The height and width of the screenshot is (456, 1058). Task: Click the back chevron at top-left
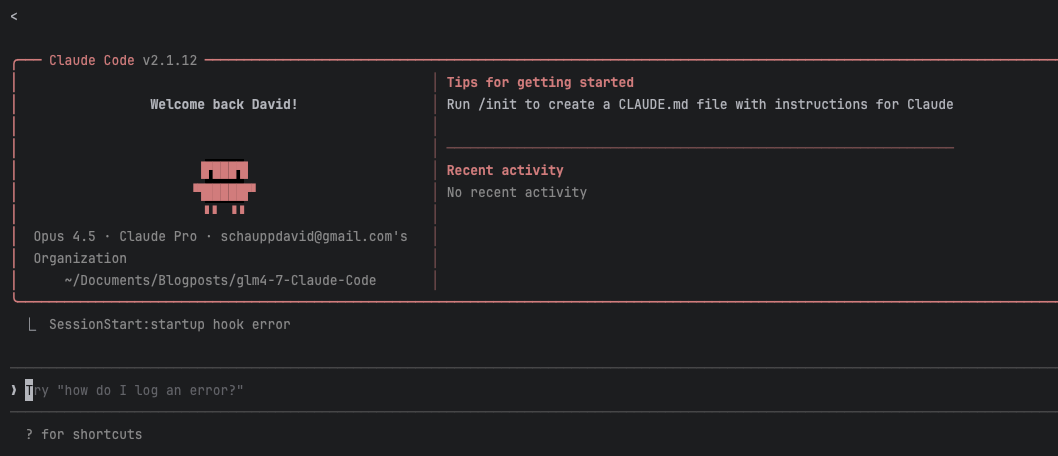(13, 17)
